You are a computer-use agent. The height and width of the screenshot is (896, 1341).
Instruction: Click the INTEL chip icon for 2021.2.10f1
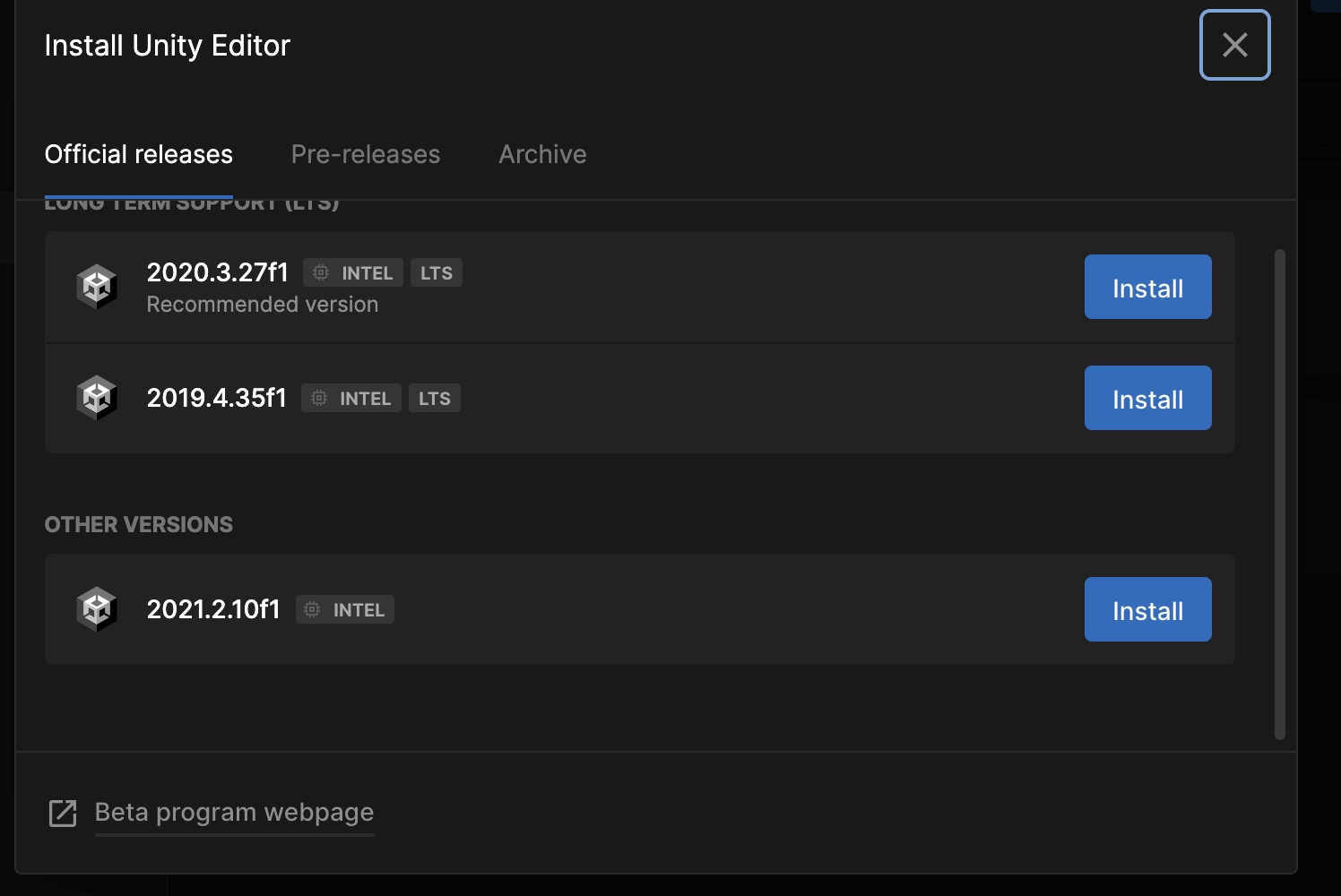pyautogui.click(x=312, y=609)
